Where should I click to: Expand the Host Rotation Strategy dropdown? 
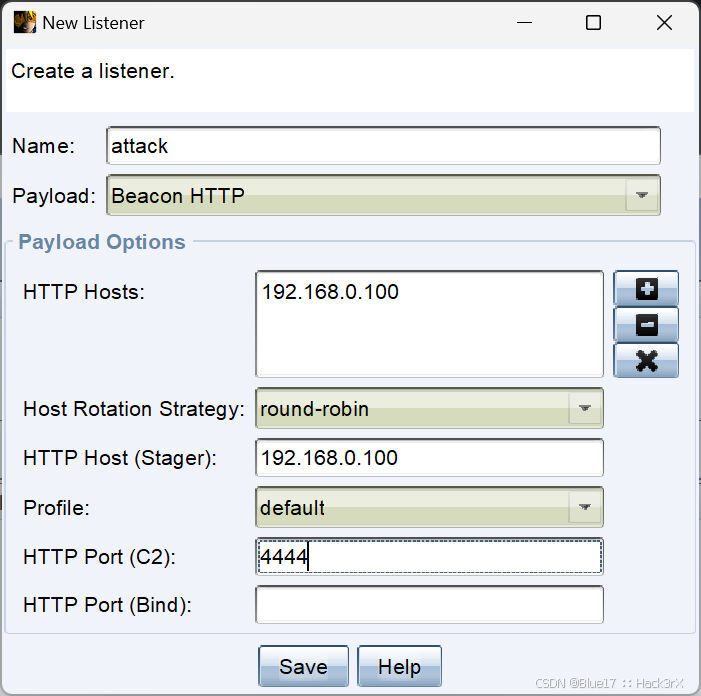(429, 408)
